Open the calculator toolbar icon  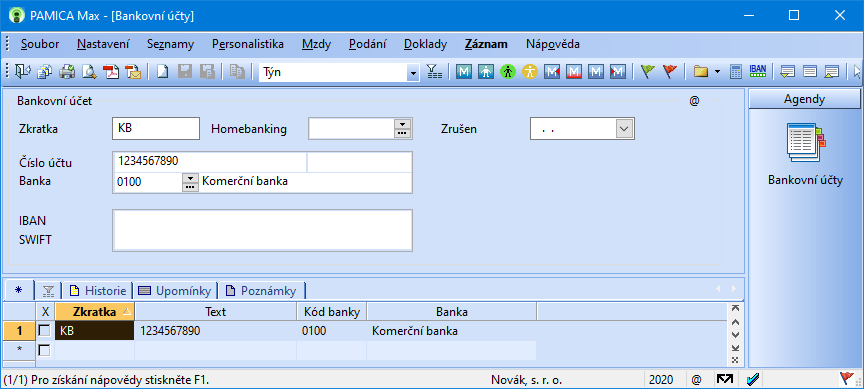click(736, 72)
